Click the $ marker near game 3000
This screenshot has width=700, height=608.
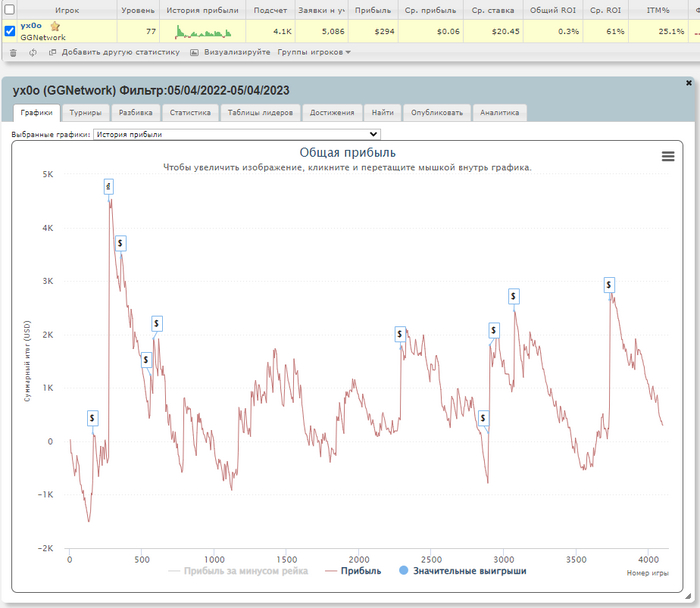coord(513,296)
